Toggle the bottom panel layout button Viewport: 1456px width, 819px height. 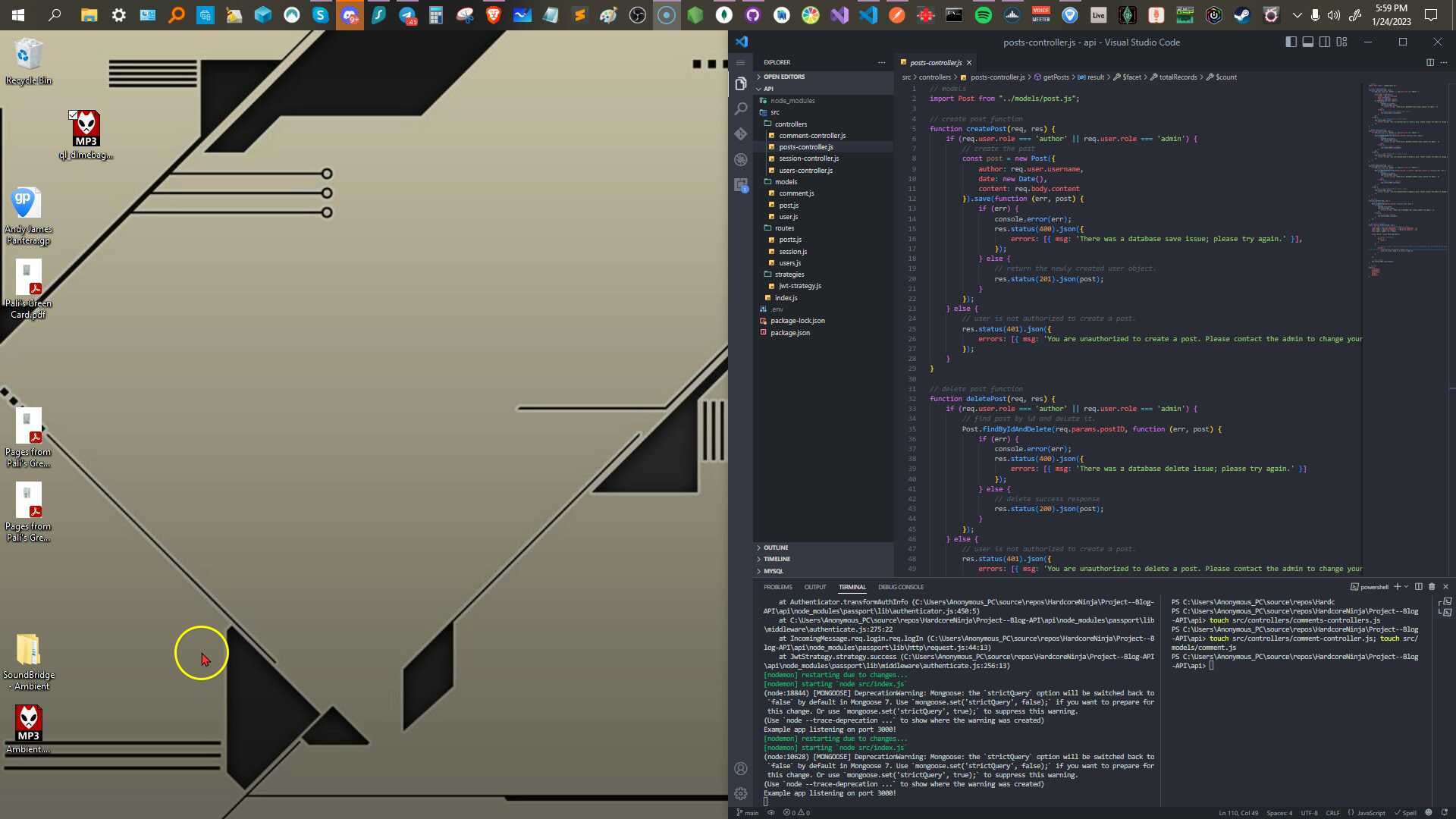tap(1307, 42)
